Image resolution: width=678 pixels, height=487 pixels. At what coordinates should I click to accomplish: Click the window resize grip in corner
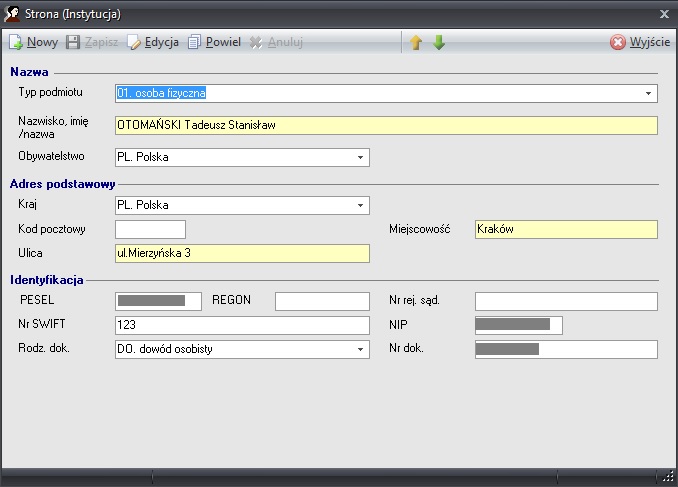[669, 478]
